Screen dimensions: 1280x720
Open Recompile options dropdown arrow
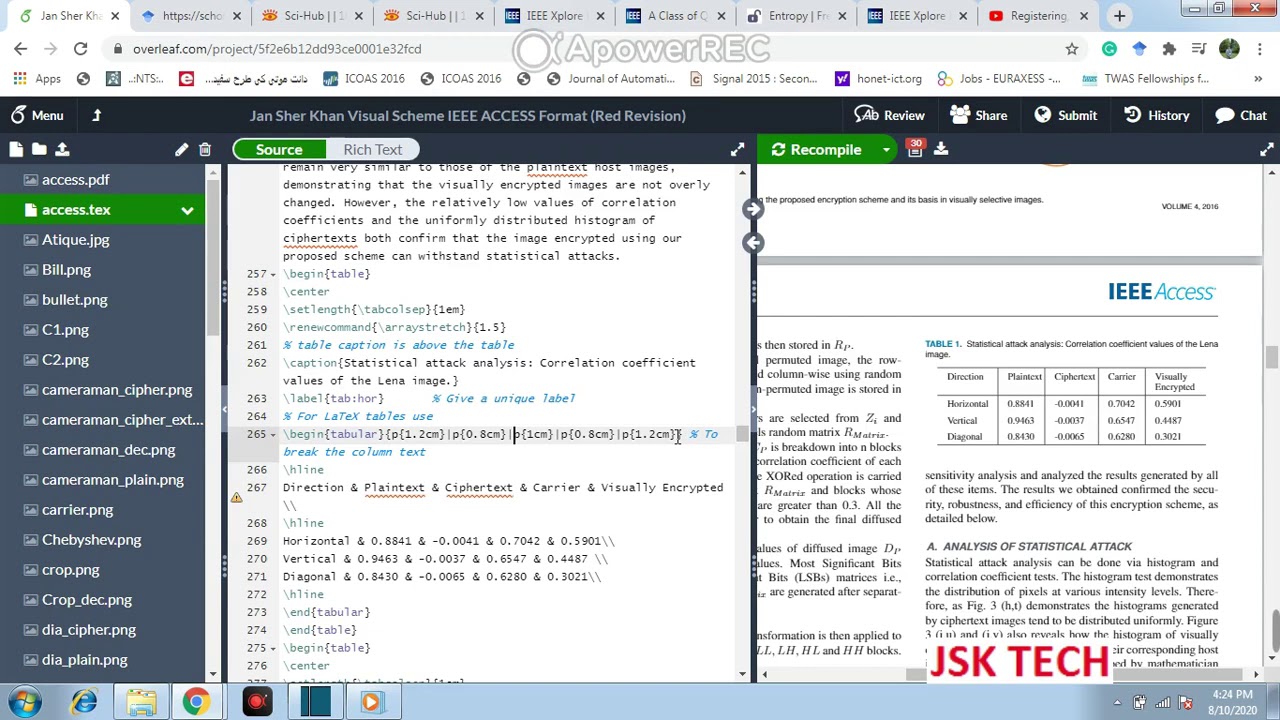click(x=885, y=149)
